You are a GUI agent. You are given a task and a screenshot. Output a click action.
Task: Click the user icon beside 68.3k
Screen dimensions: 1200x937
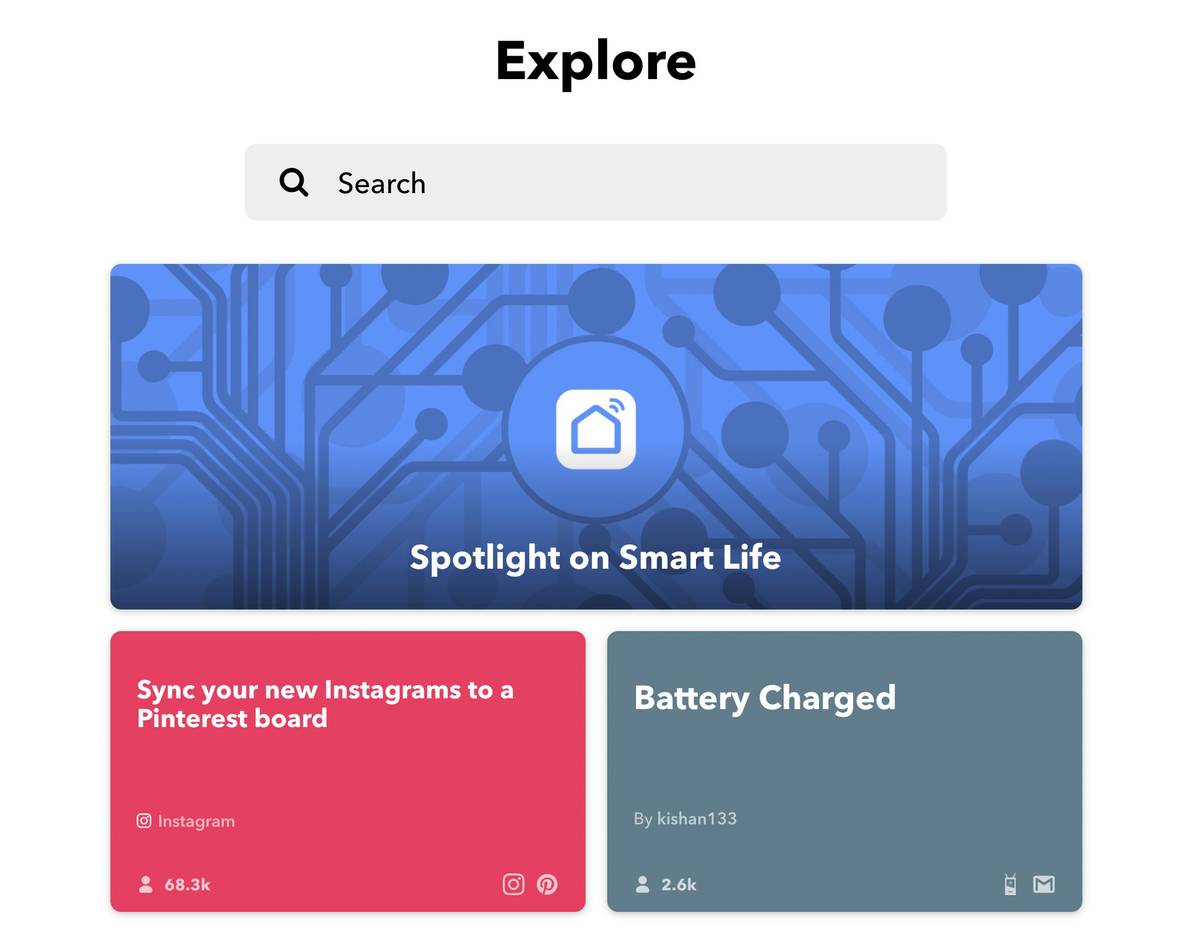[146, 884]
